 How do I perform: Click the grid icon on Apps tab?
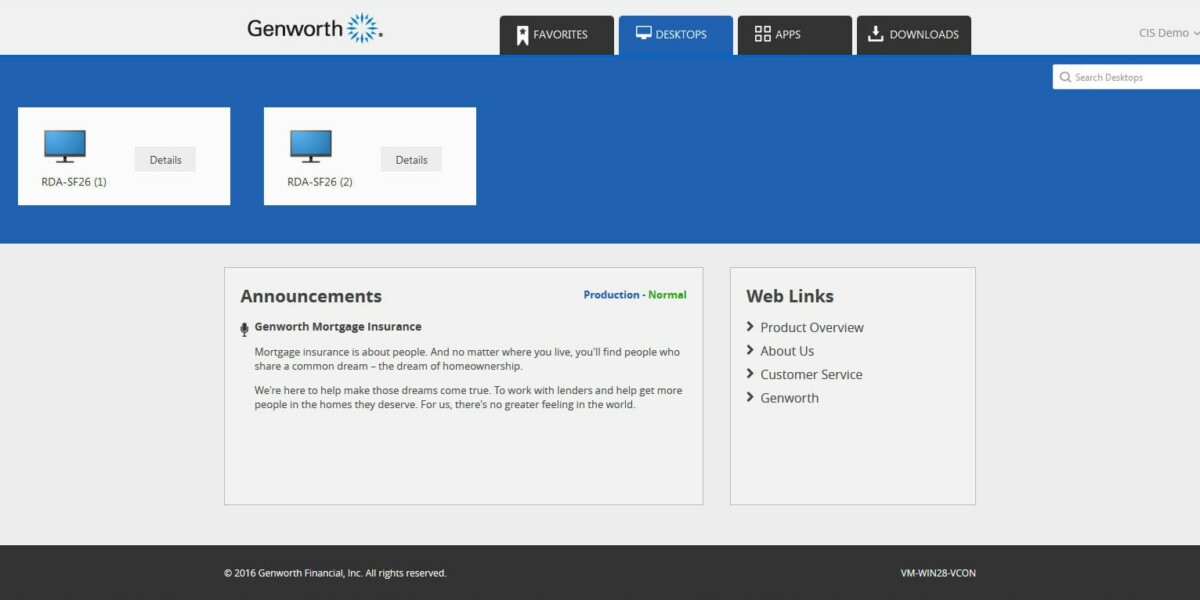[x=763, y=34]
